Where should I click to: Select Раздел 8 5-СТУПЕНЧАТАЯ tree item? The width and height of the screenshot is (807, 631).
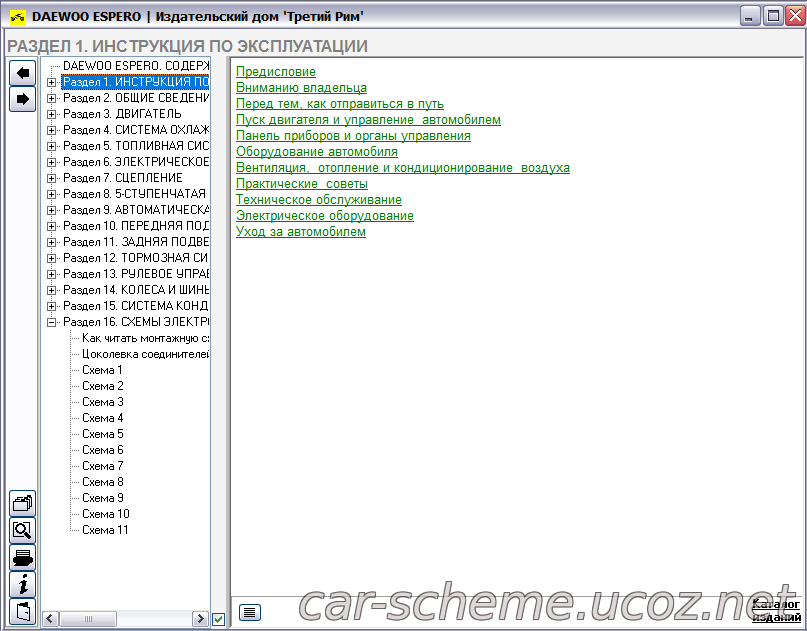tap(134, 194)
